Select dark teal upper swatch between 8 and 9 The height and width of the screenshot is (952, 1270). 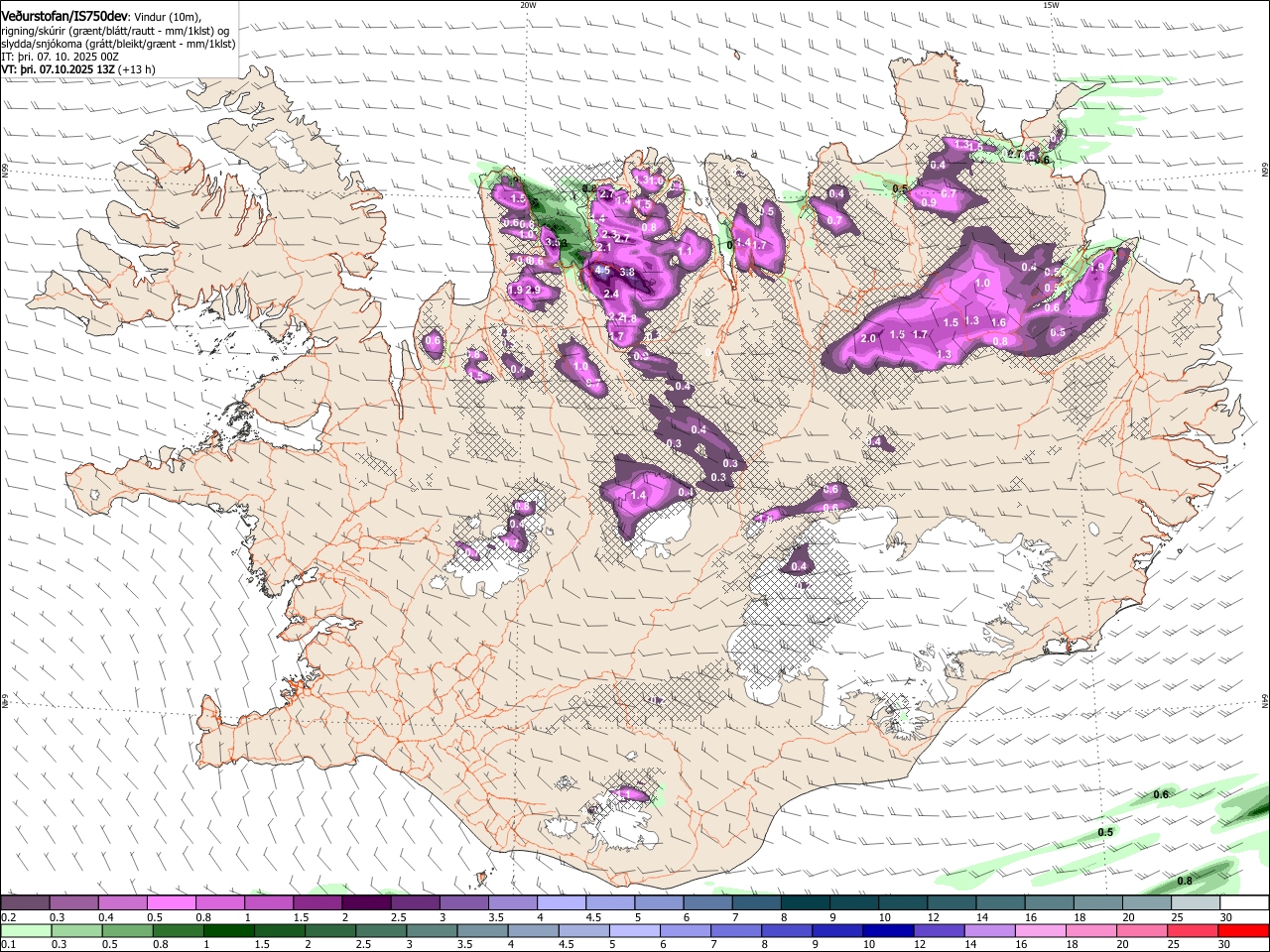(805, 902)
